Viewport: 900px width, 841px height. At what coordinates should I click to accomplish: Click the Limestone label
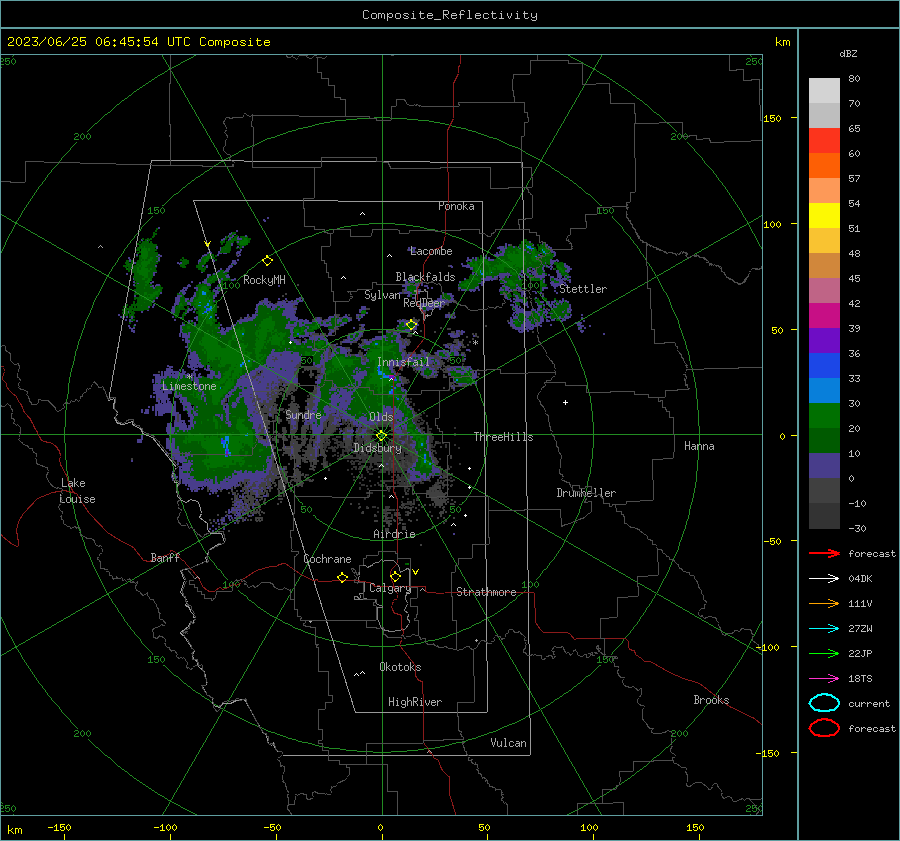tap(189, 386)
